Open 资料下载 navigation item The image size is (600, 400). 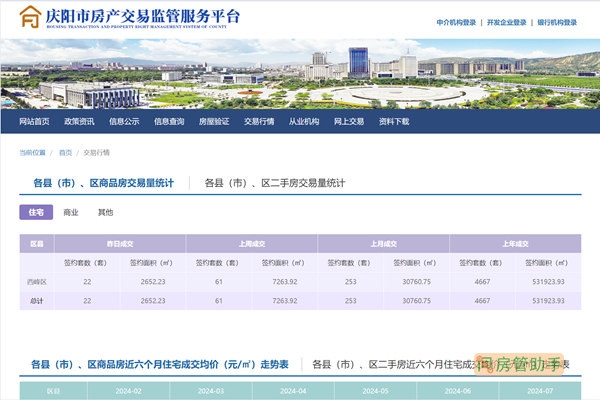tap(394, 121)
